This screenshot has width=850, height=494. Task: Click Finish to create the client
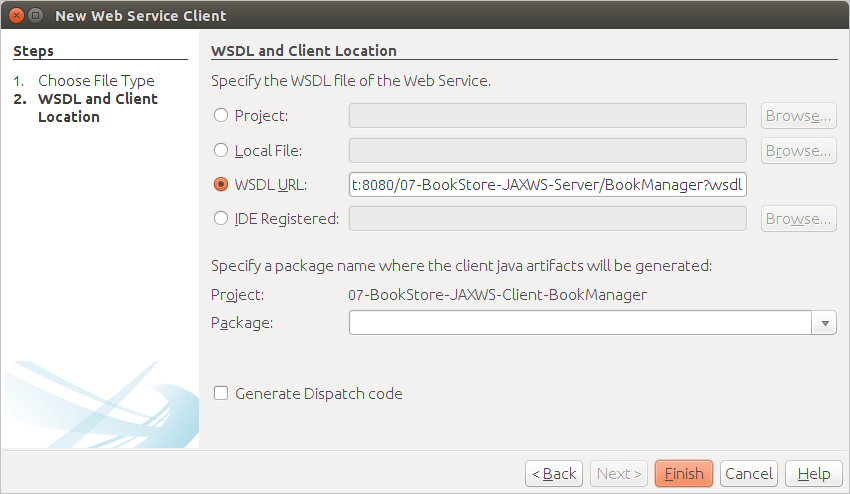pos(684,474)
